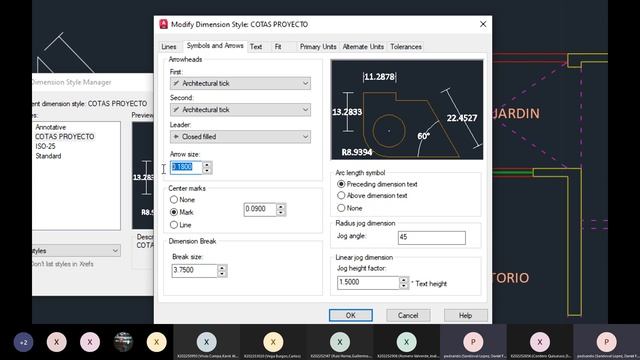Select COTAS PROYECTO in Style Manager list
Image resolution: width=640 pixels, height=360 pixels.
[x=64, y=137]
